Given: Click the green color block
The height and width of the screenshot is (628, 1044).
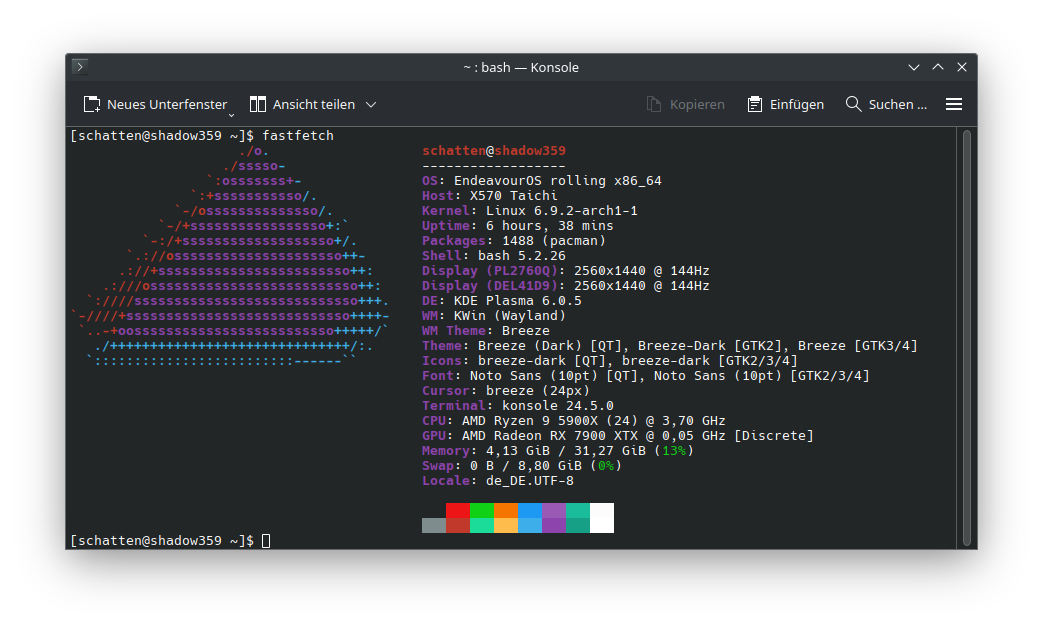Looking at the screenshot, I should 481,511.
